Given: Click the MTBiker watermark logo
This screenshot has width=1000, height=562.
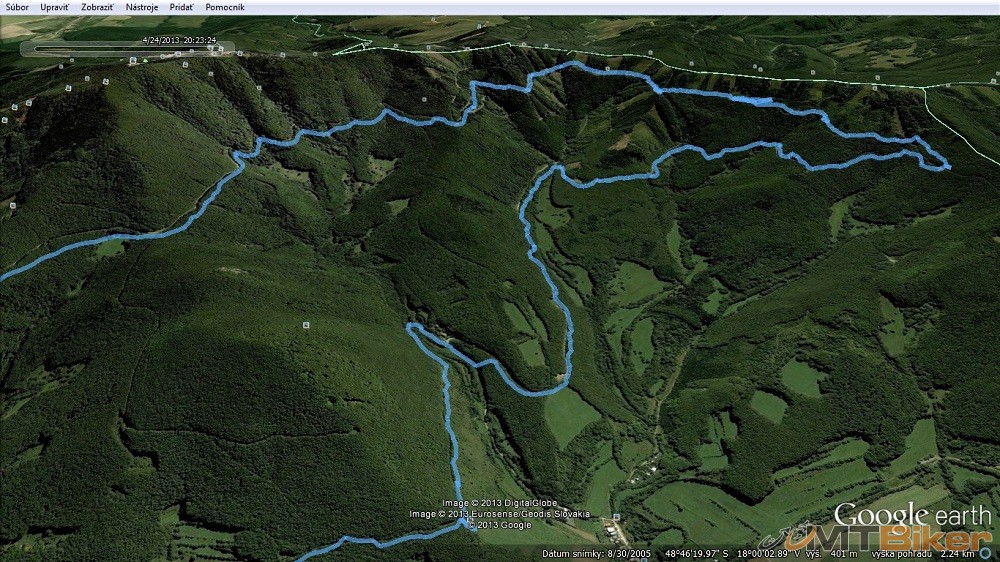Looking at the screenshot, I should (x=916, y=538).
